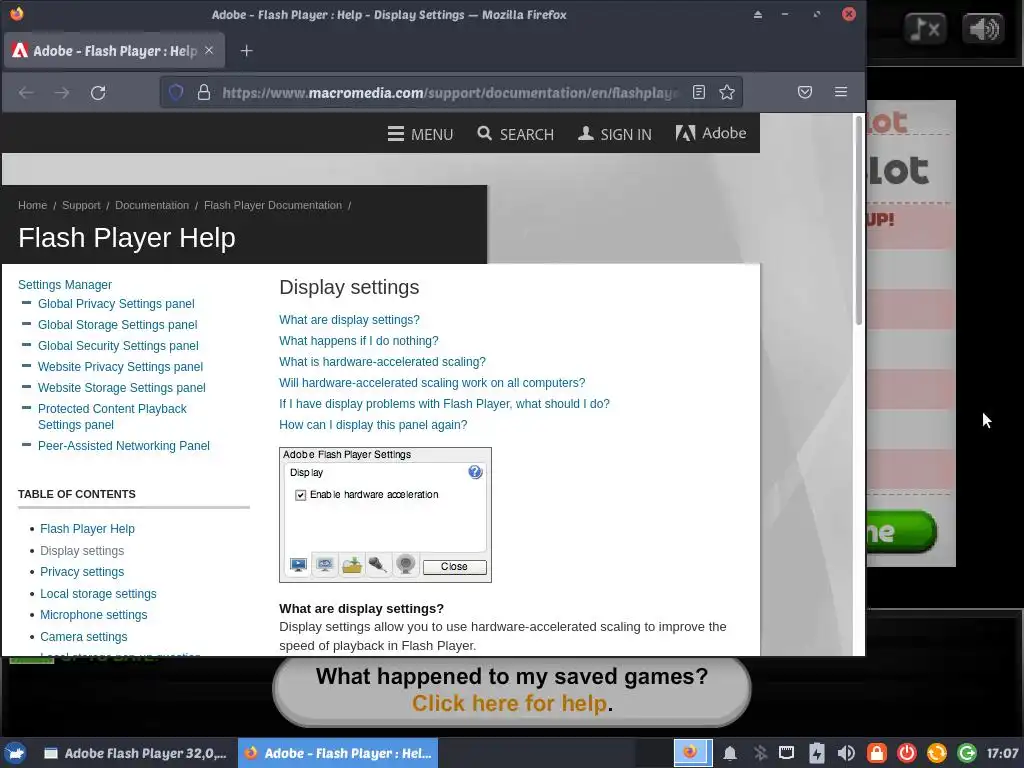Open Website Privacy Settings panel link
1024x768 pixels.
120,366
